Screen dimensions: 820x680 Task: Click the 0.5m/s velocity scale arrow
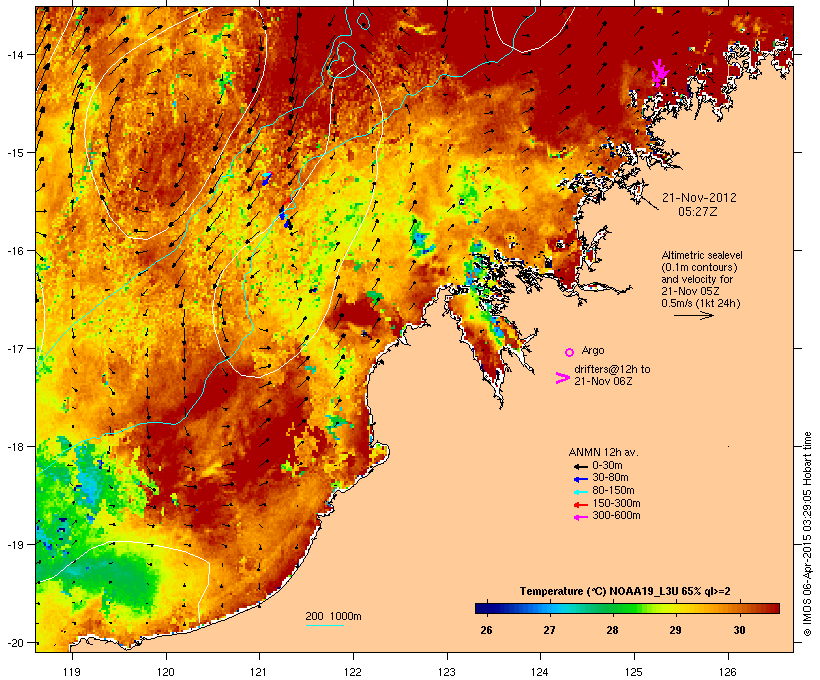[693, 315]
